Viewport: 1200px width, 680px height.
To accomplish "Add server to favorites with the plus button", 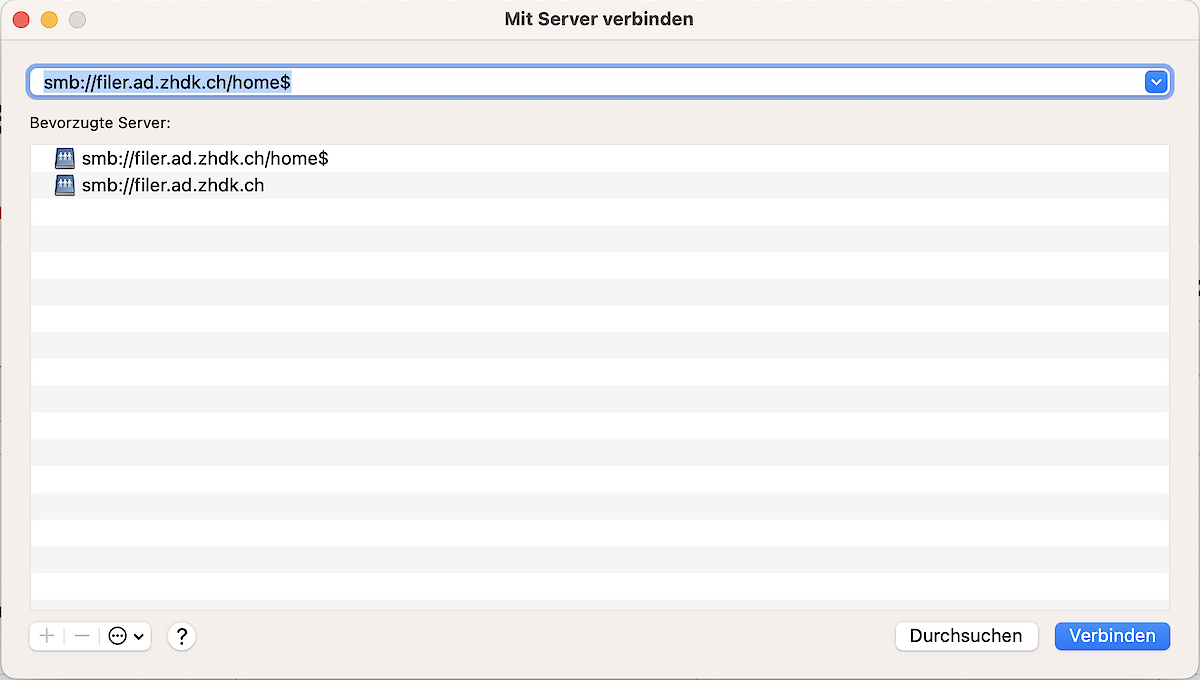I will (x=47, y=636).
